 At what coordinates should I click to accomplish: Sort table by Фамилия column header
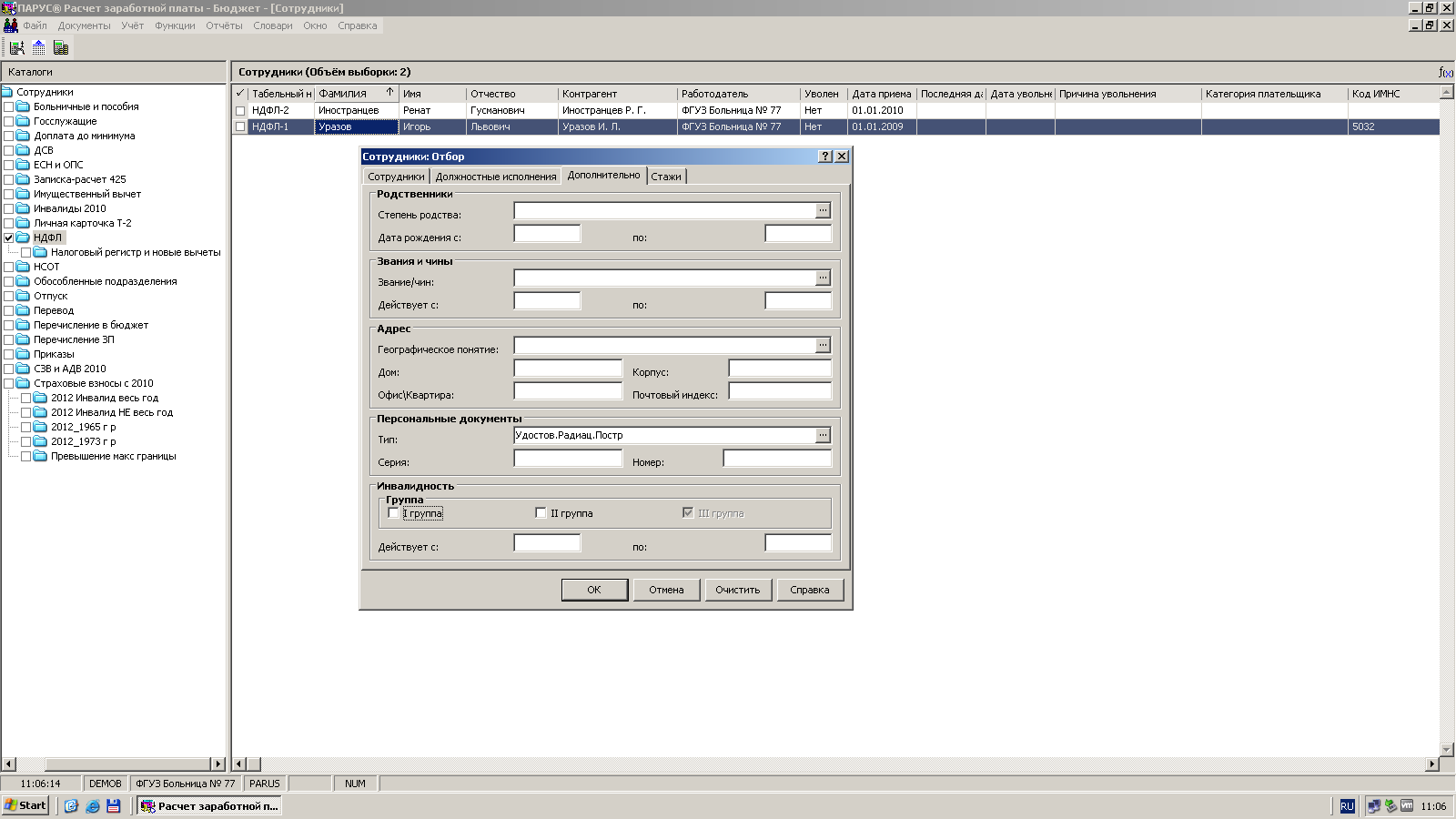[x=357, y=93]
